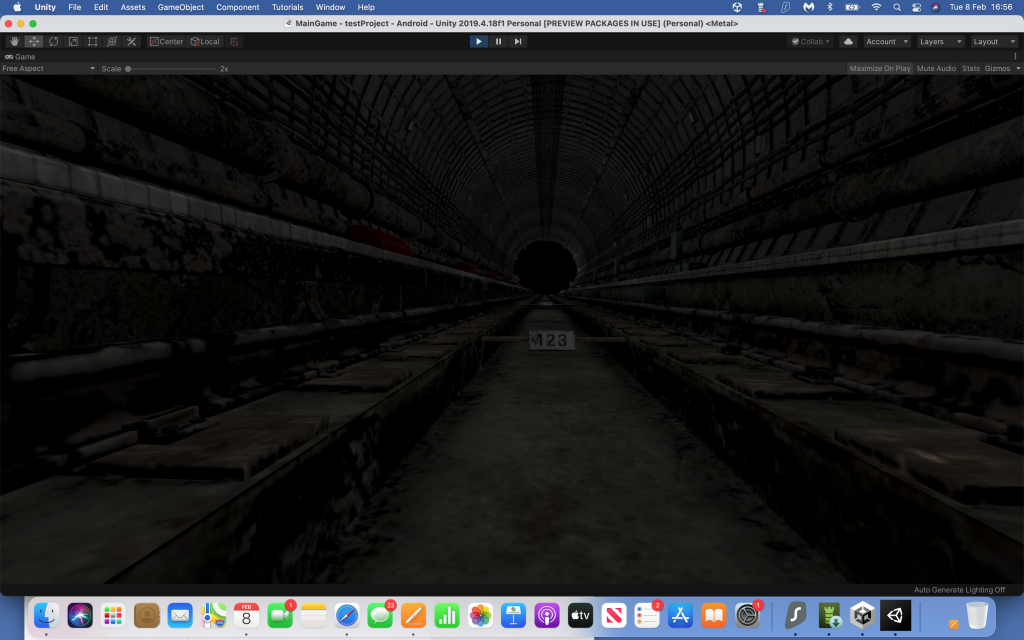Select the Rect Transform tool

point(92,42)
